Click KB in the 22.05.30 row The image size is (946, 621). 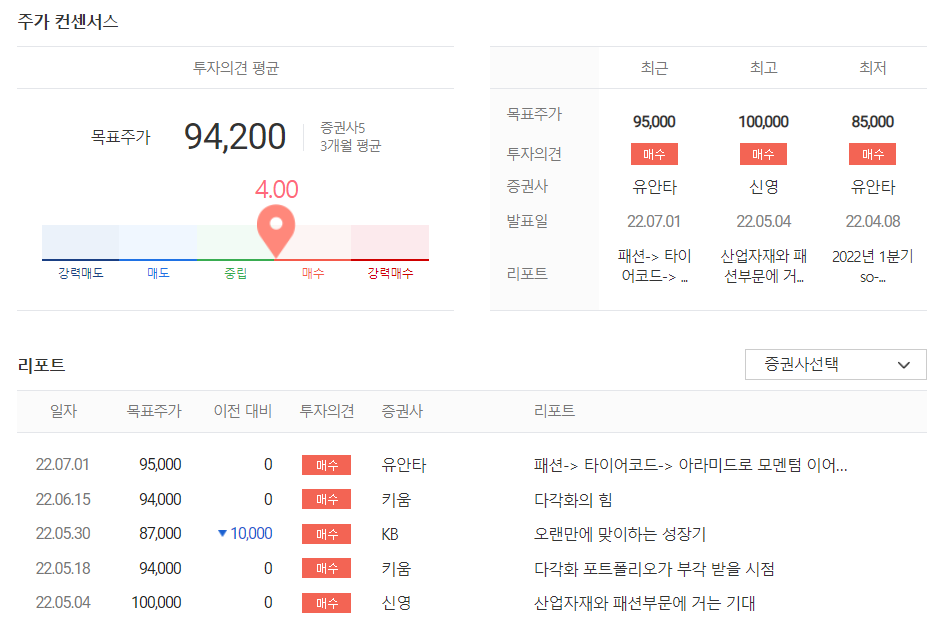click(x=390, y=534)
